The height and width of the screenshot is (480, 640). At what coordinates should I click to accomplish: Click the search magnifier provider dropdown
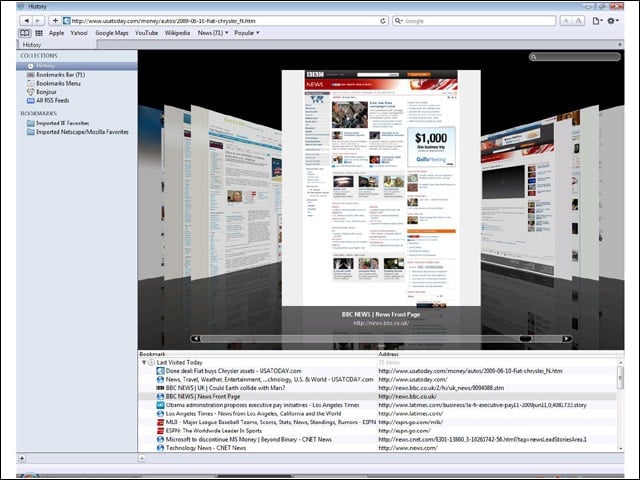pyautogui.click(x=399, y=21)
